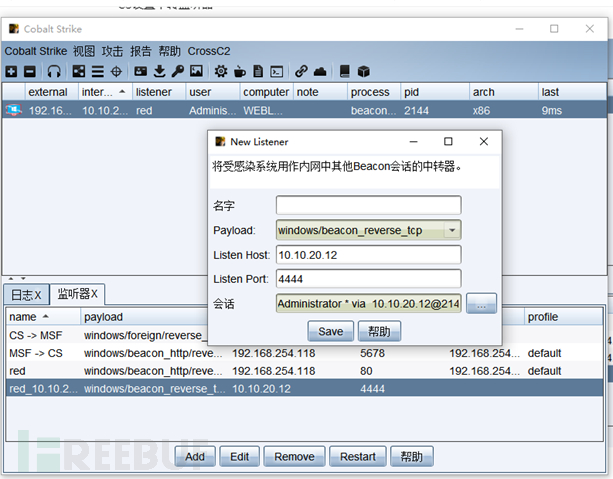Sort by the user column header

pyautogui.click(x=212, y=92)
